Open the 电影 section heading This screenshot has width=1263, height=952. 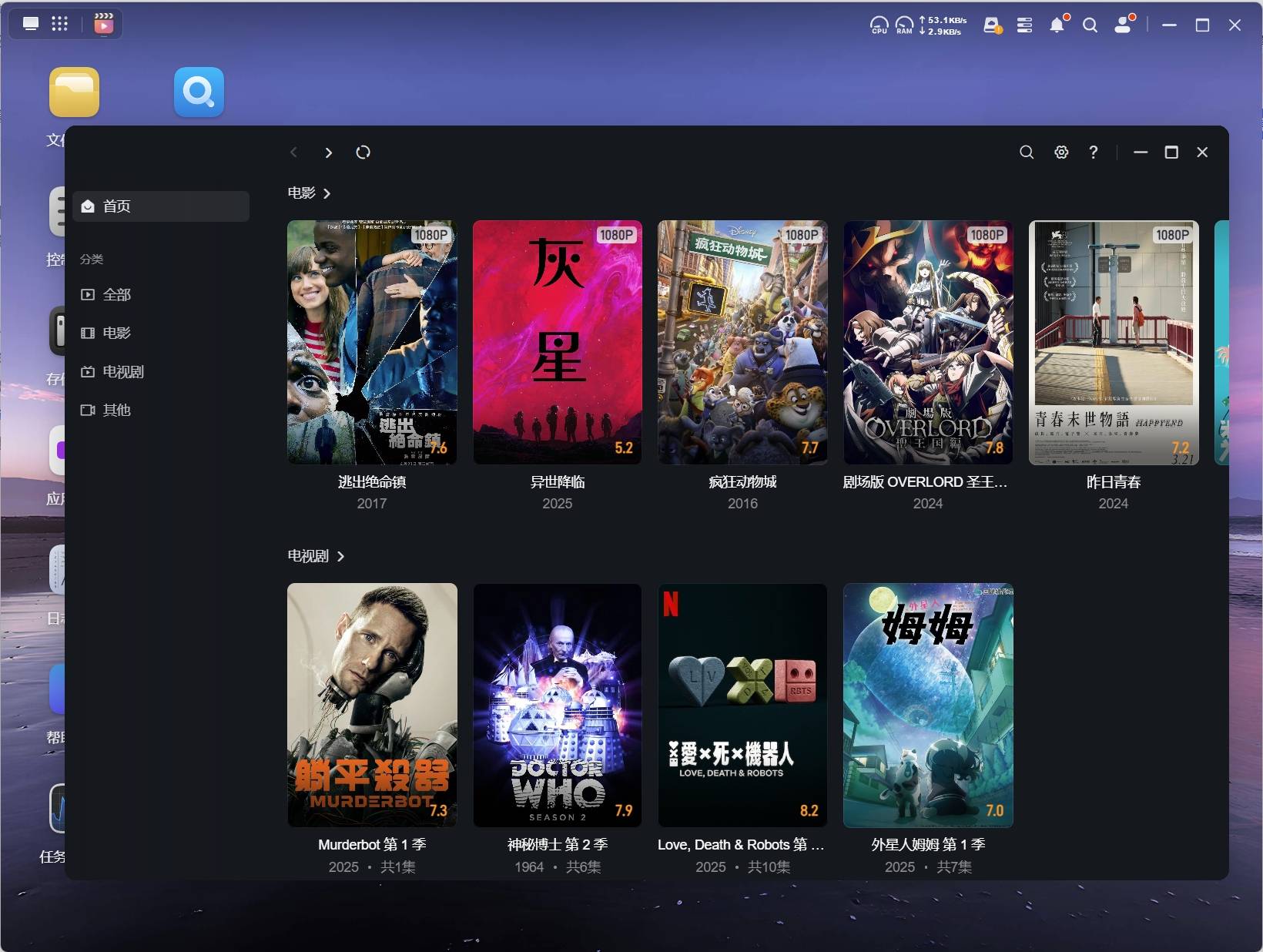(x=301, y=193)
